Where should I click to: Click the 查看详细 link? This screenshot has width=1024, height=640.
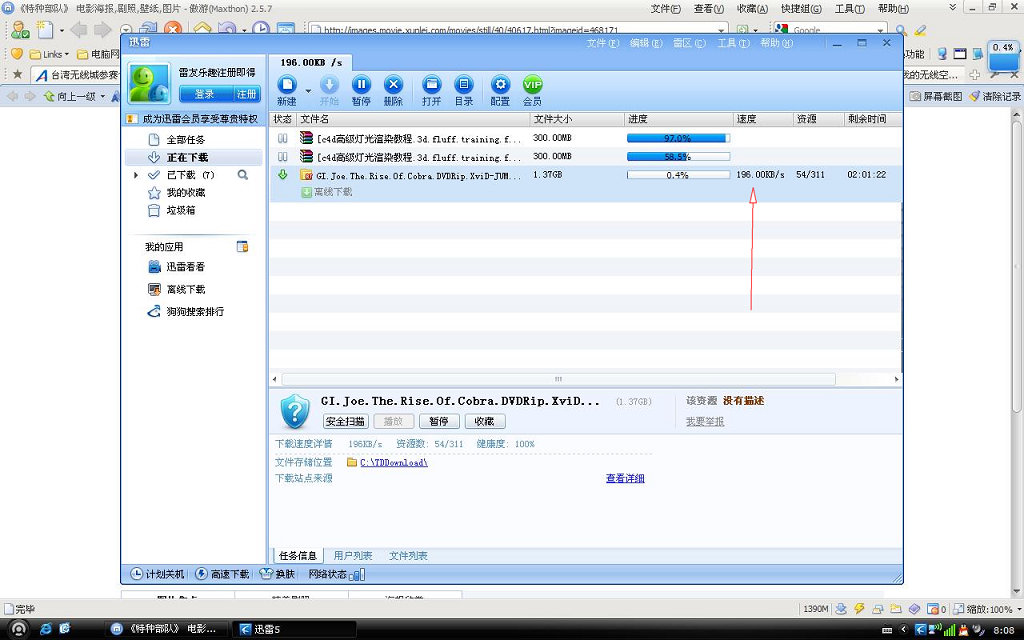tap(625, 479)
